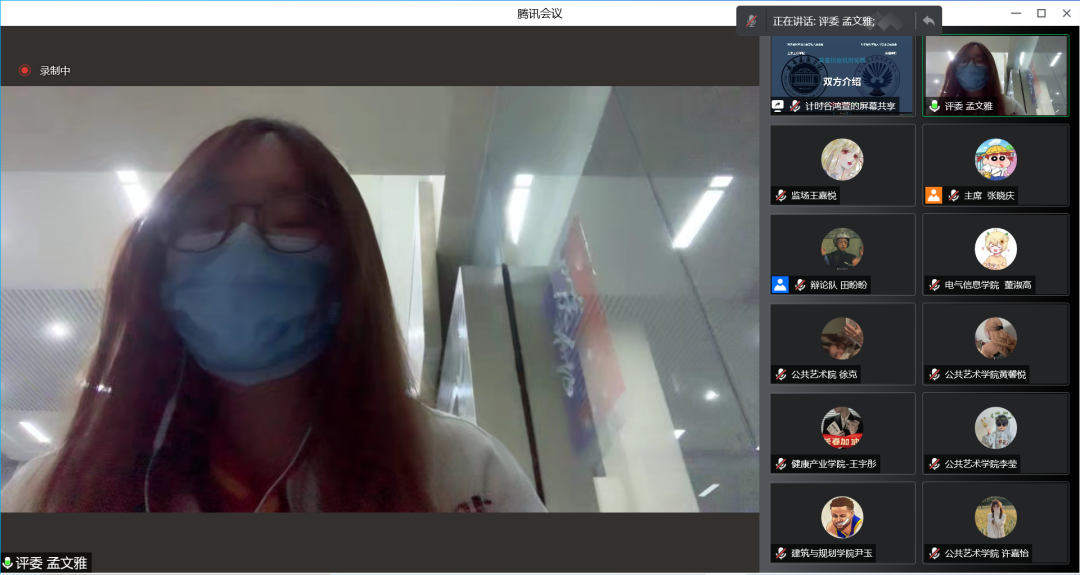Image resolution: width=1080 pixels, height=575 pixels.
Task: Click muted mic icon beside 计时谷鸿萱的屏幕共享
Action: click(796, 106)
